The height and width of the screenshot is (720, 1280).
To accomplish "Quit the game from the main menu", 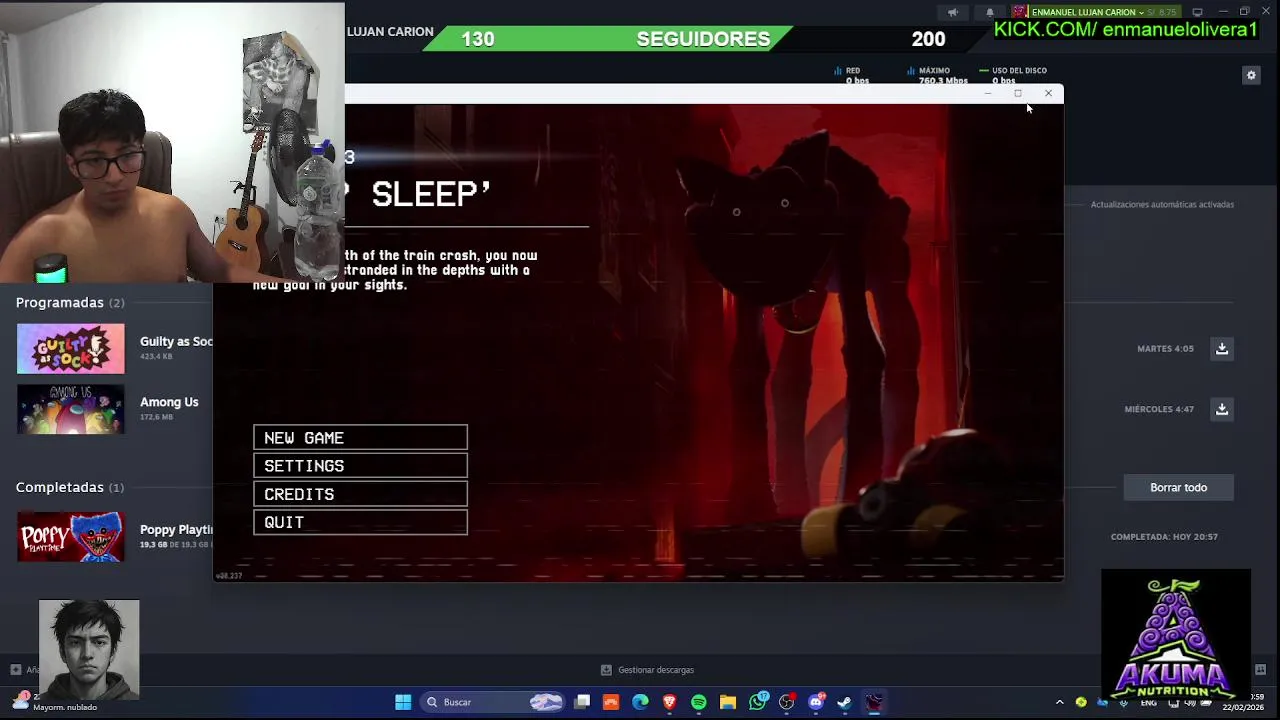I will [x=360, y=522].
